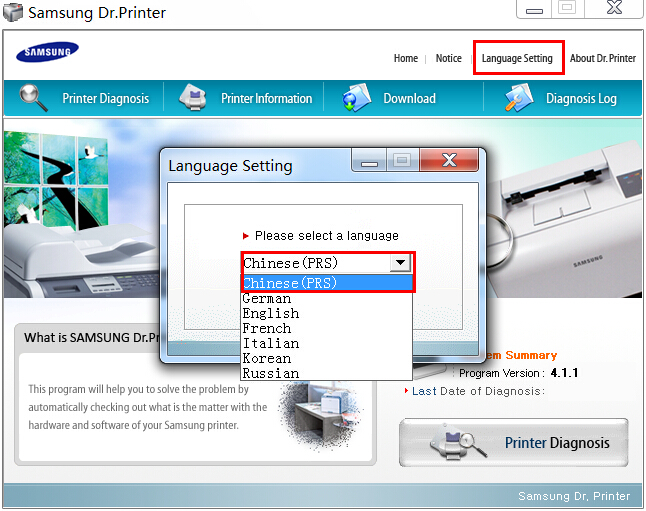Pick French from the language list
Image resolution: width=646 pixels, height=511 pixels.
point(327,328)
